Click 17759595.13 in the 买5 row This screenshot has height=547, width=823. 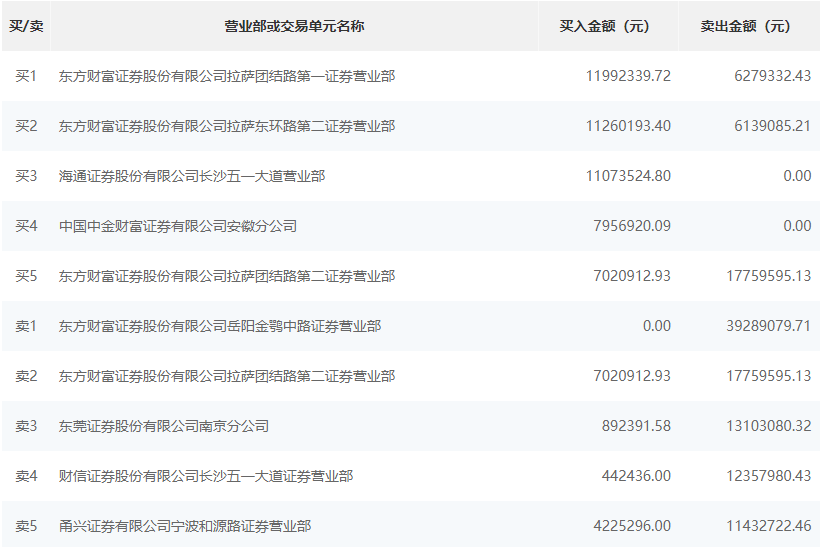coord(769,276)
